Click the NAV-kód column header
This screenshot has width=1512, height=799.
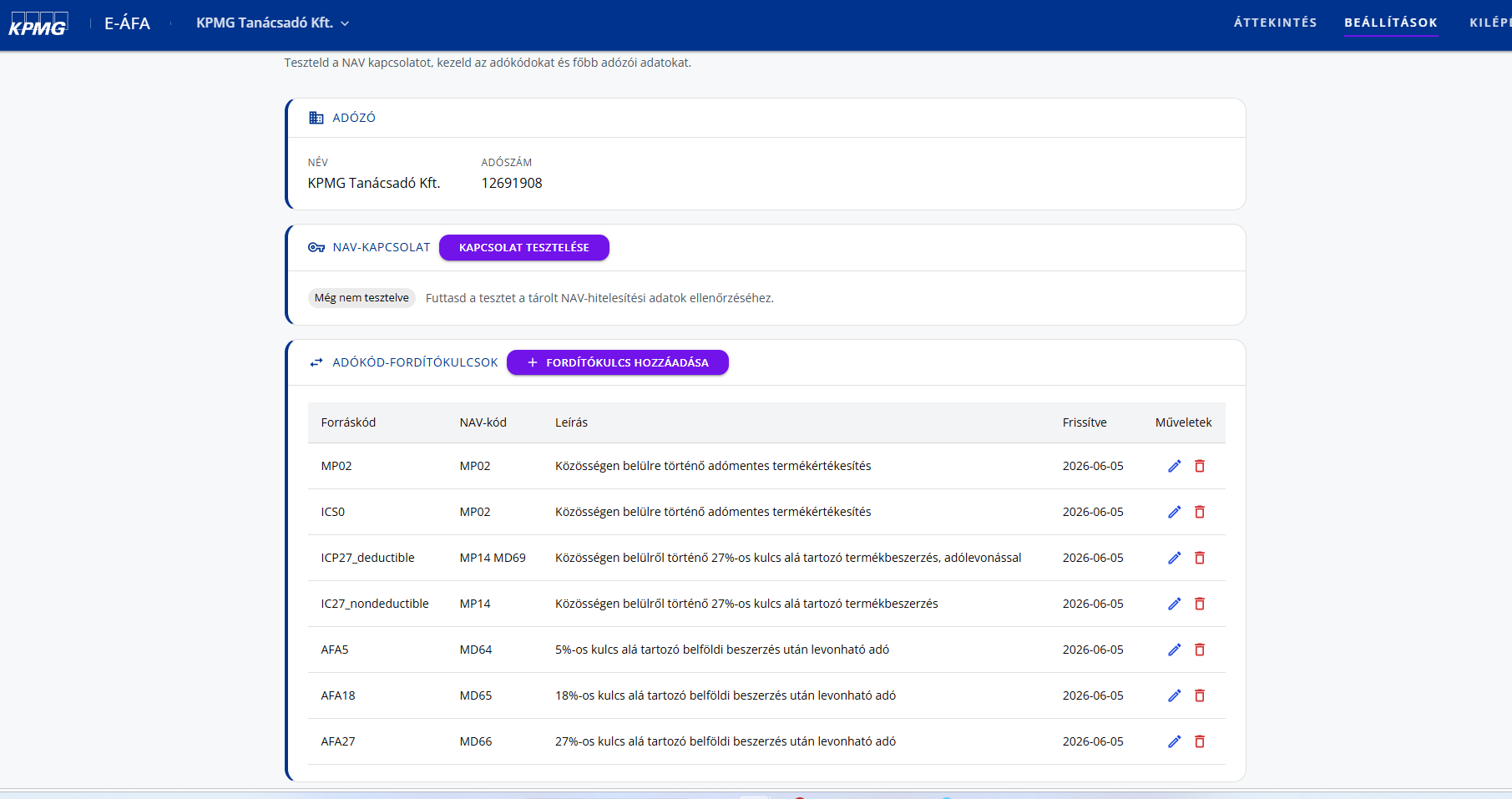[x=483, y=422]
